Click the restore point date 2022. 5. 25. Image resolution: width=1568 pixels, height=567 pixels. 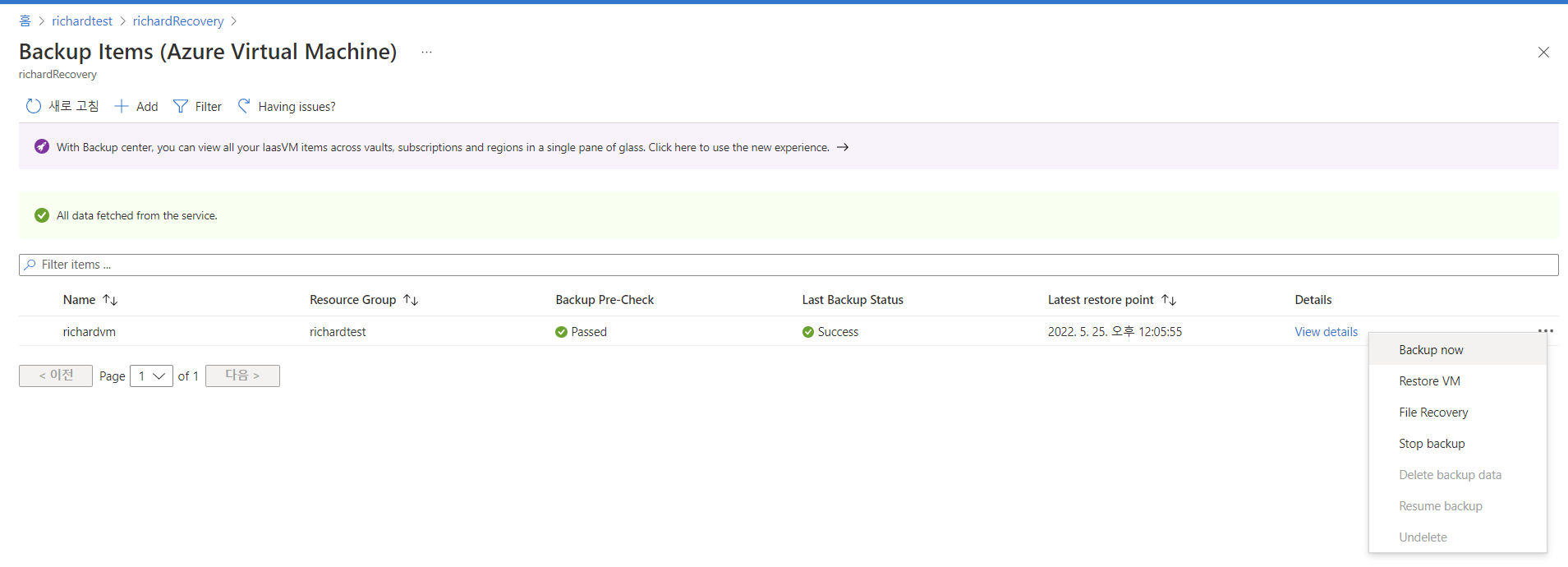[x=1115, y=332]
